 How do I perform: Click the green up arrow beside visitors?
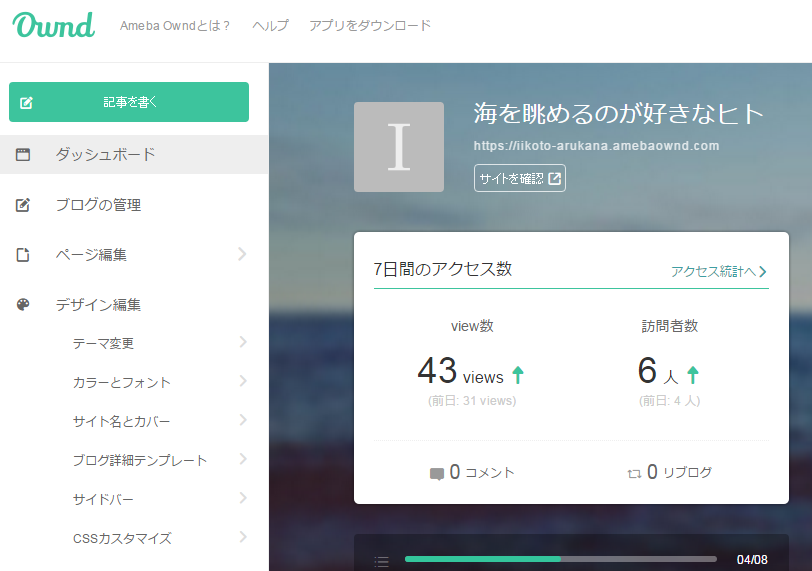pyautogui.click(x=693, y=375)
